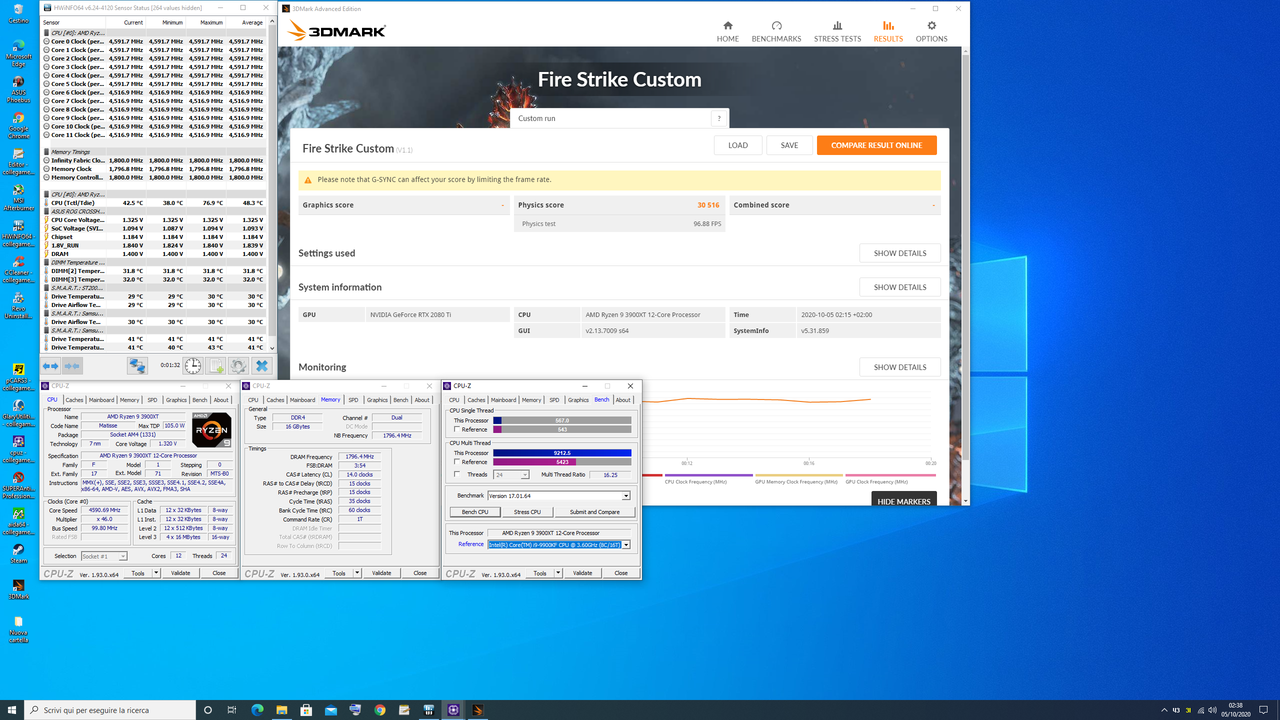Screen dimensions: 1280x720
Task: Open the Home section in 3DMark
Action: pos(728,32)
